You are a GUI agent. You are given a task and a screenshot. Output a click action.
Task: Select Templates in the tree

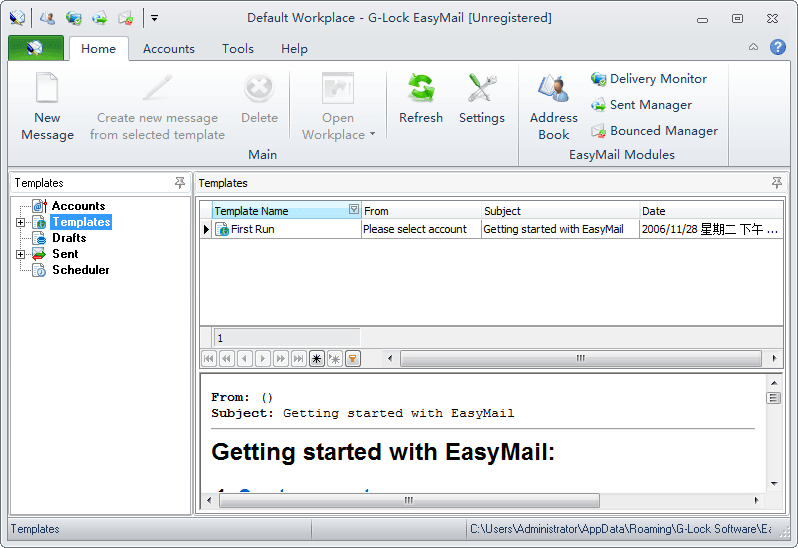[81, 222]
